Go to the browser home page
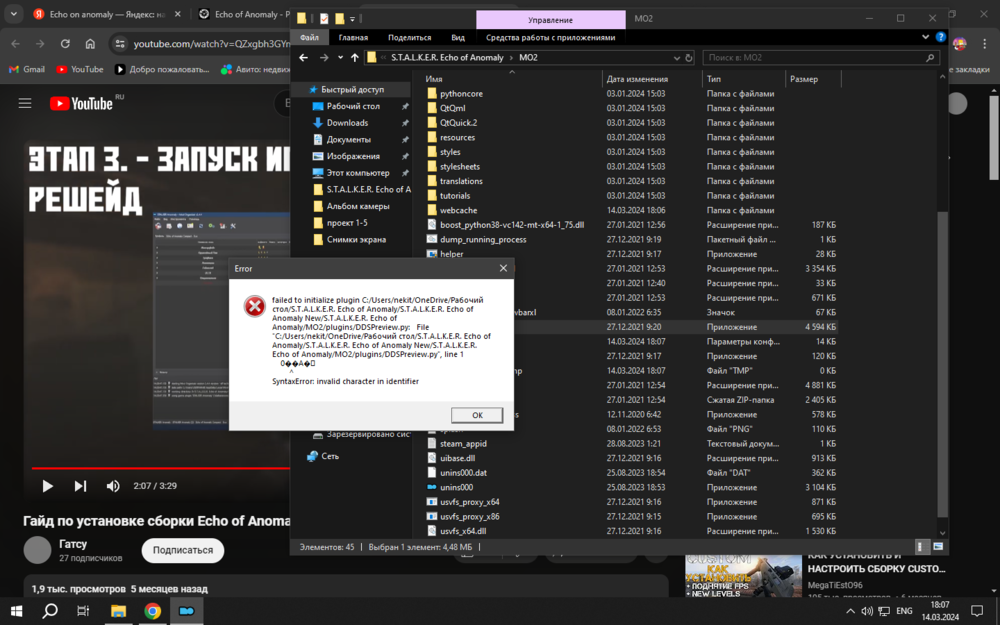Screen dimensions: 1000x625 point(90,44)
